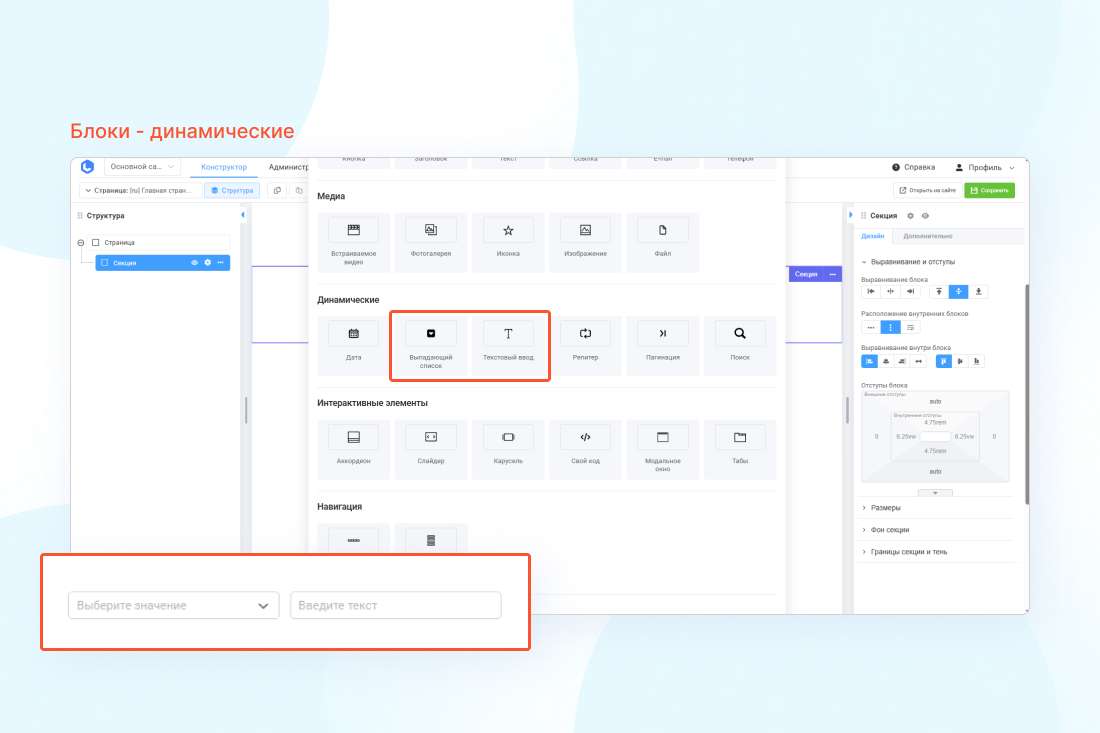Select the Выпадающий список block
This screenshot has width=1100, height=733.
pyautogui.click(x=431, y=345)
